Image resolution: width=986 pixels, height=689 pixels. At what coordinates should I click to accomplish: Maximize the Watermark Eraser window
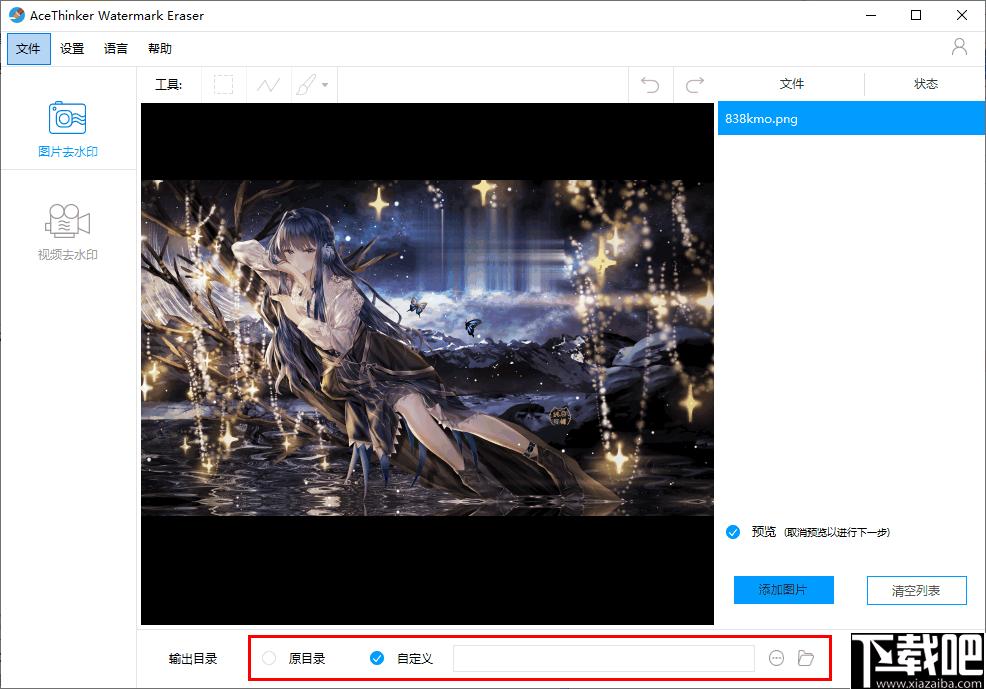click(916, 15)
